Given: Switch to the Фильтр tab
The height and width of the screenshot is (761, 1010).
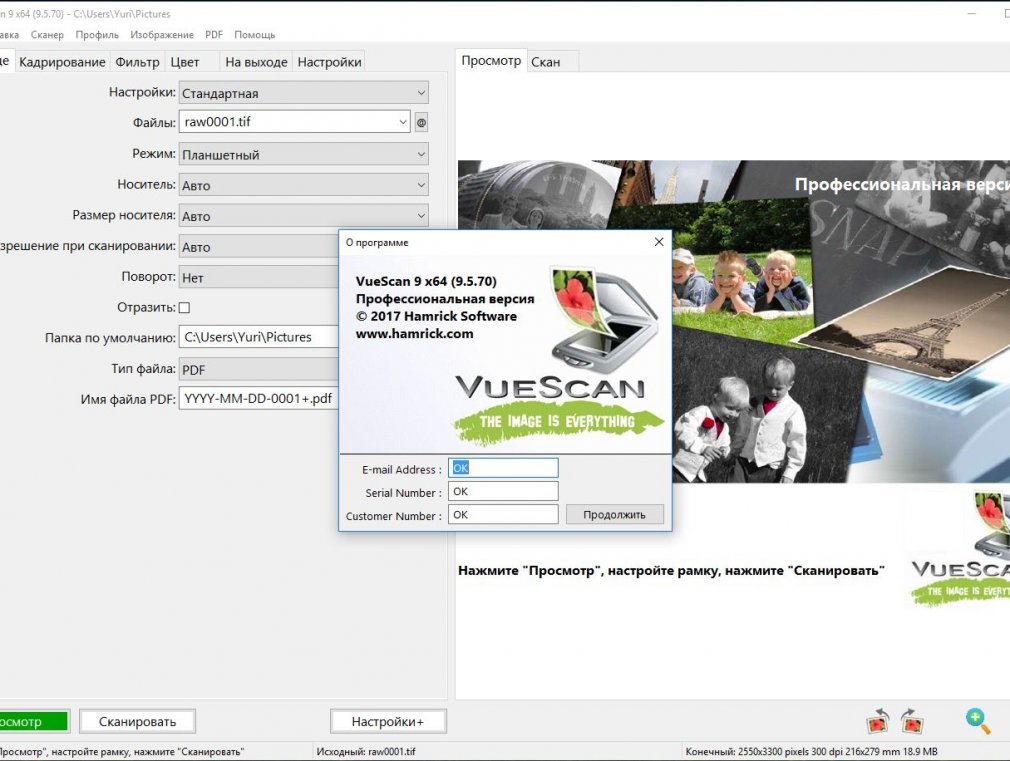Looking at the screenshot, I should click(137, 62).
